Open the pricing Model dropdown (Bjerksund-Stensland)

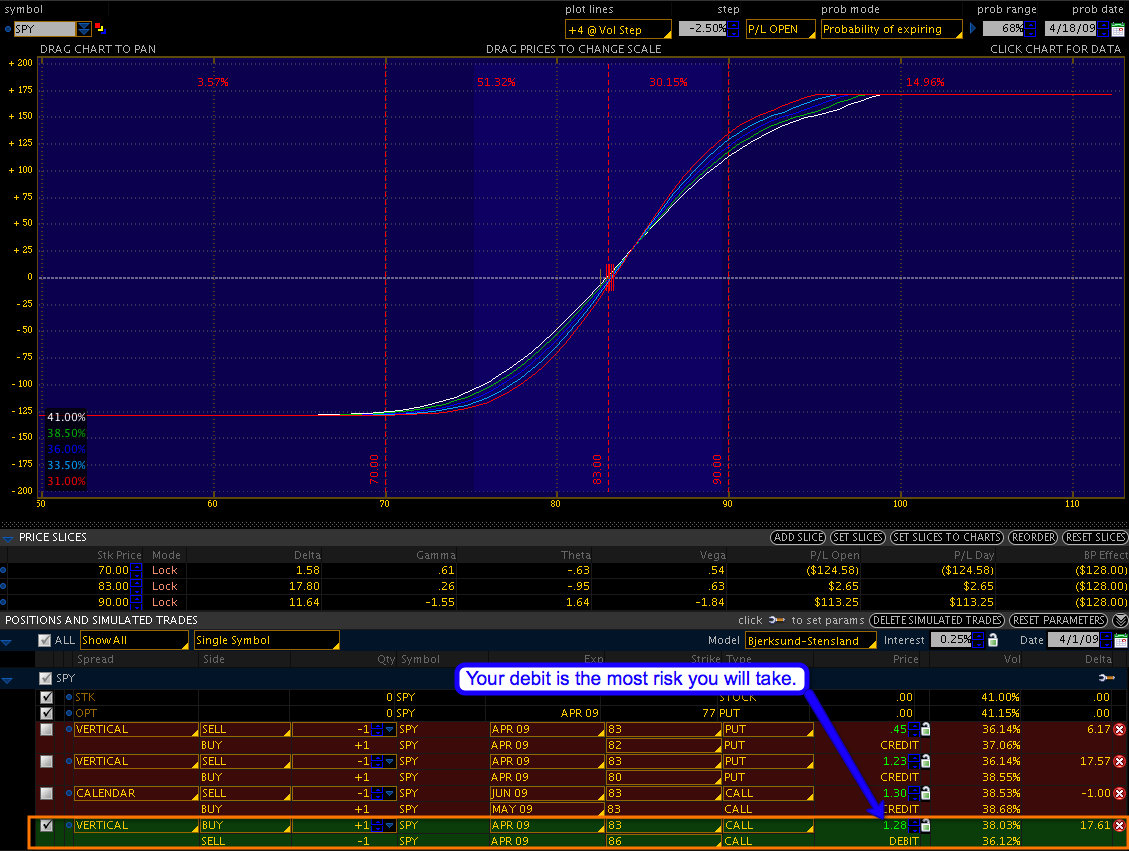tap(810, 640)
